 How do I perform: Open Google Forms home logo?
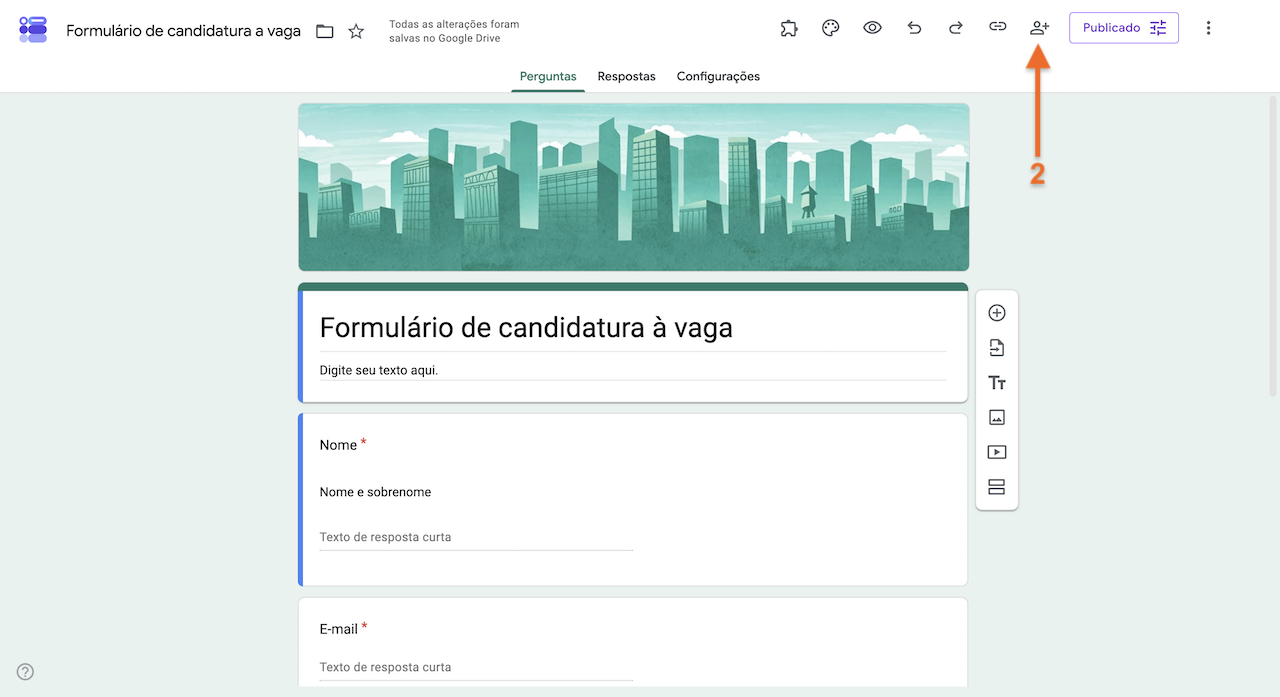33,29
